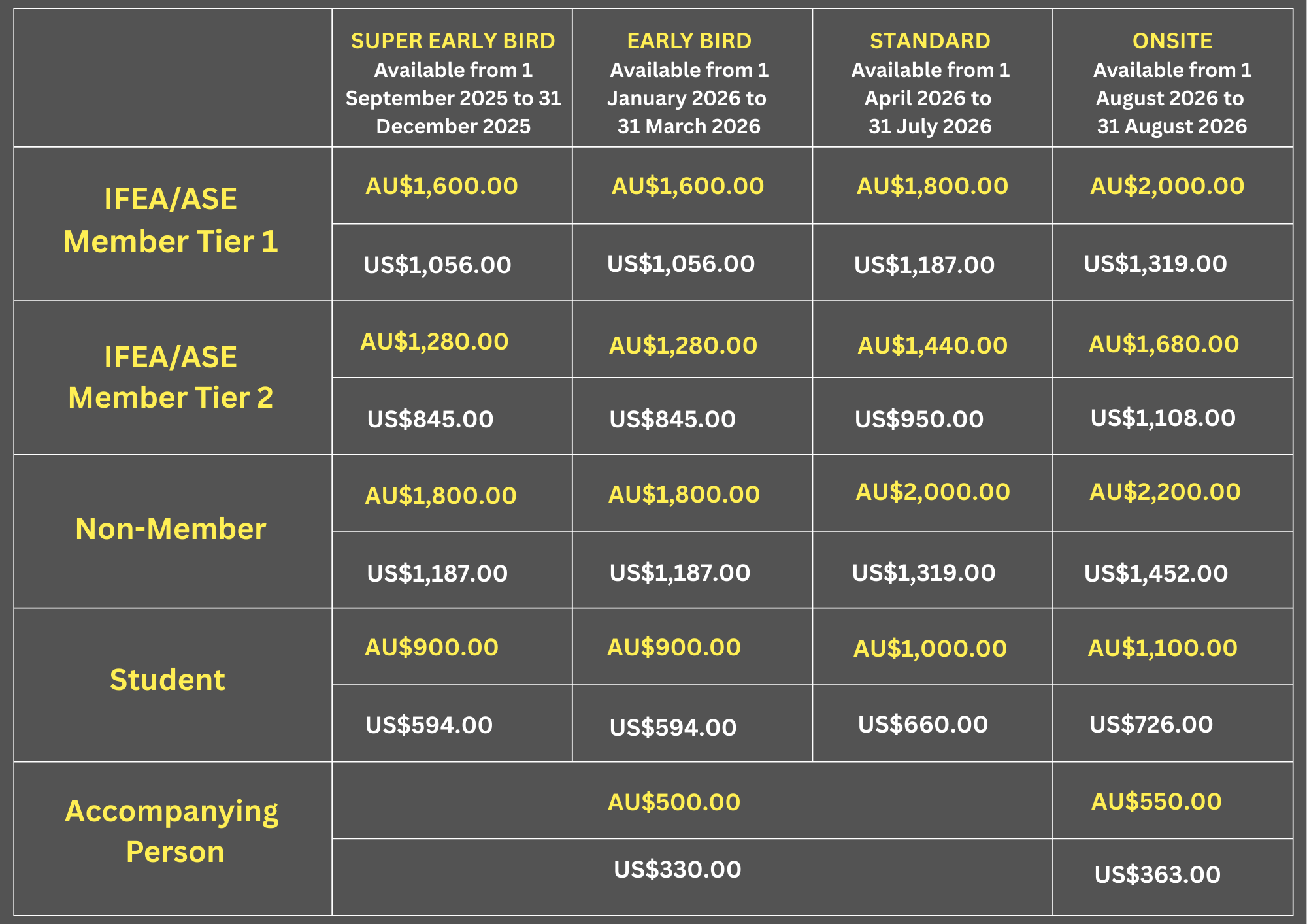This screenshot has height=924, width=1307.
Task: Select the IFEA/ASE Member Tier 1 row label
Action: point(171,221)
